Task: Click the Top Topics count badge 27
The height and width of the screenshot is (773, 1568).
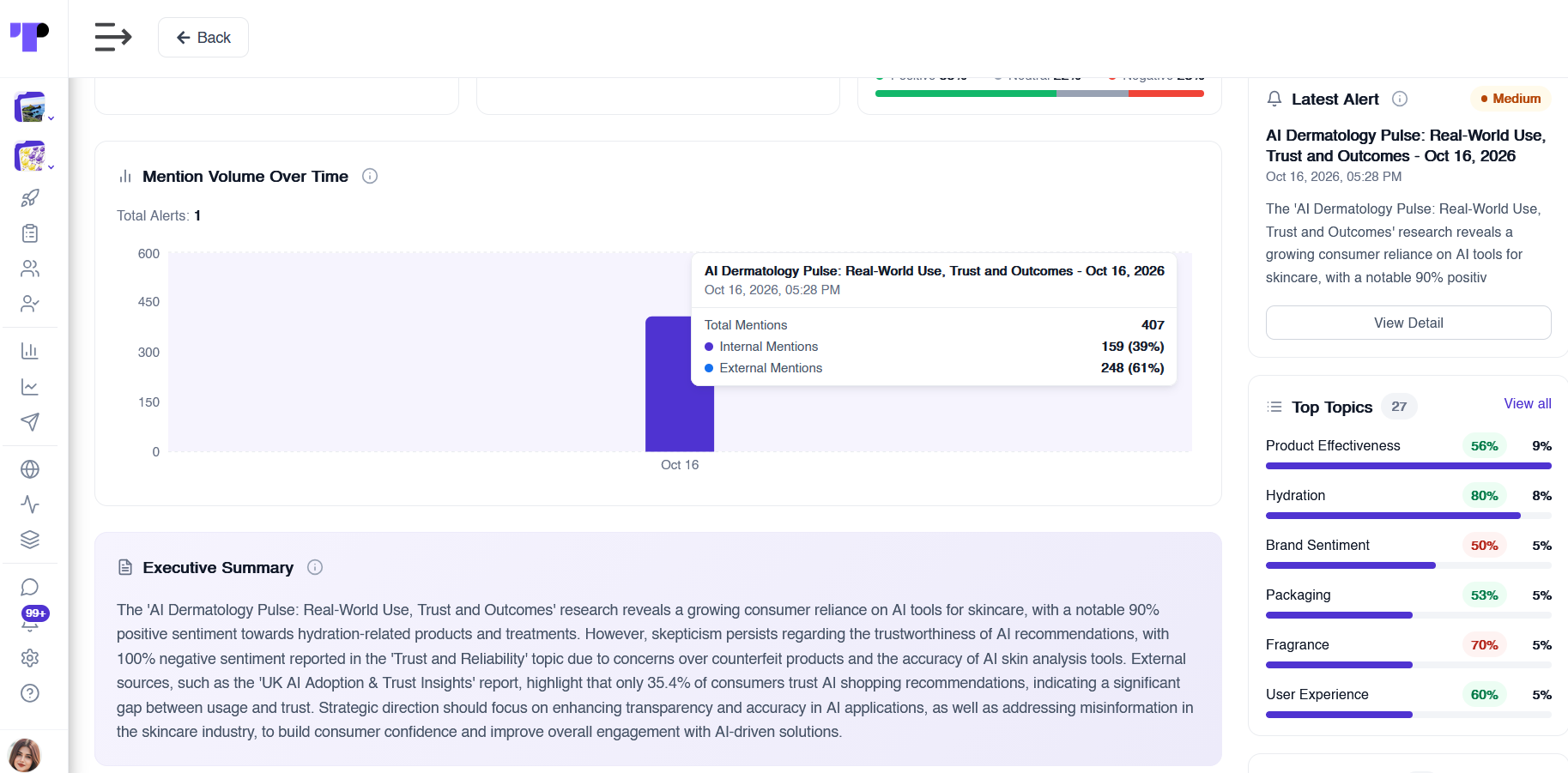Action: [x=1399, y=407]
